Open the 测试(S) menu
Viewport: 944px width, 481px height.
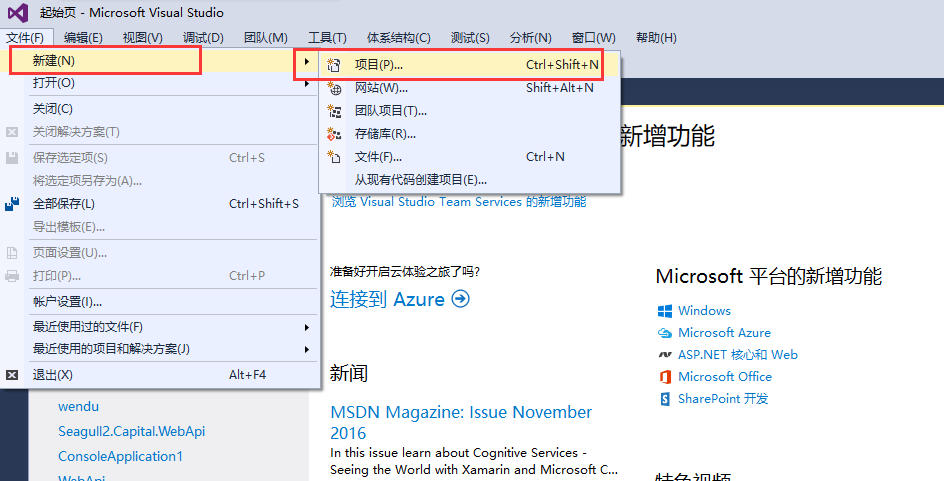[470, 37]
